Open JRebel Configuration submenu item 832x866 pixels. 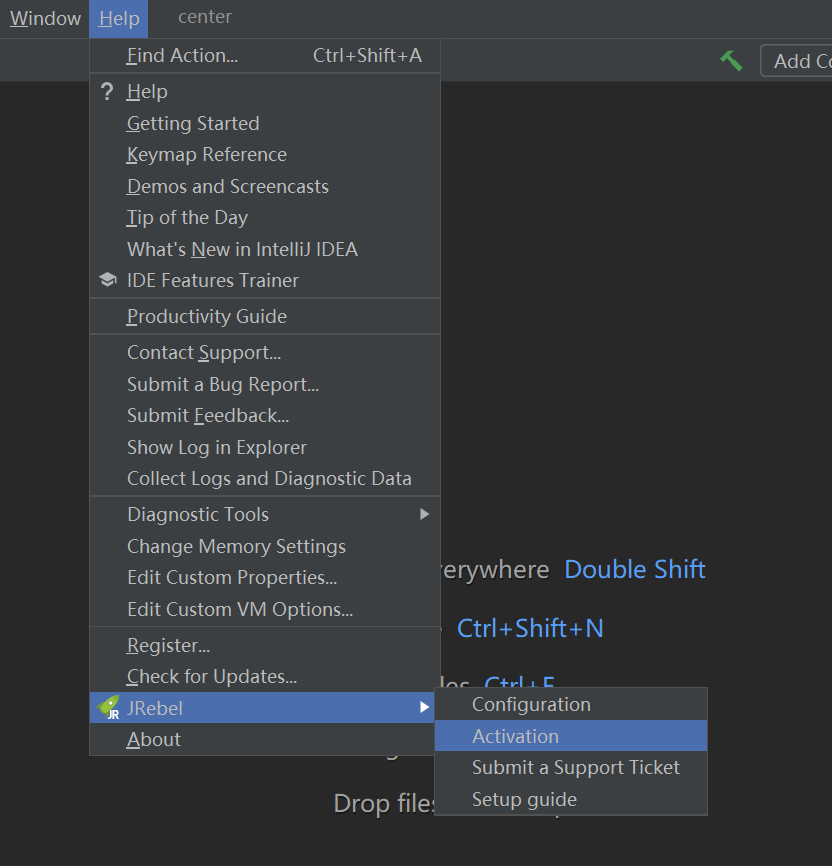pyautogui.click(x=571, y=704)
